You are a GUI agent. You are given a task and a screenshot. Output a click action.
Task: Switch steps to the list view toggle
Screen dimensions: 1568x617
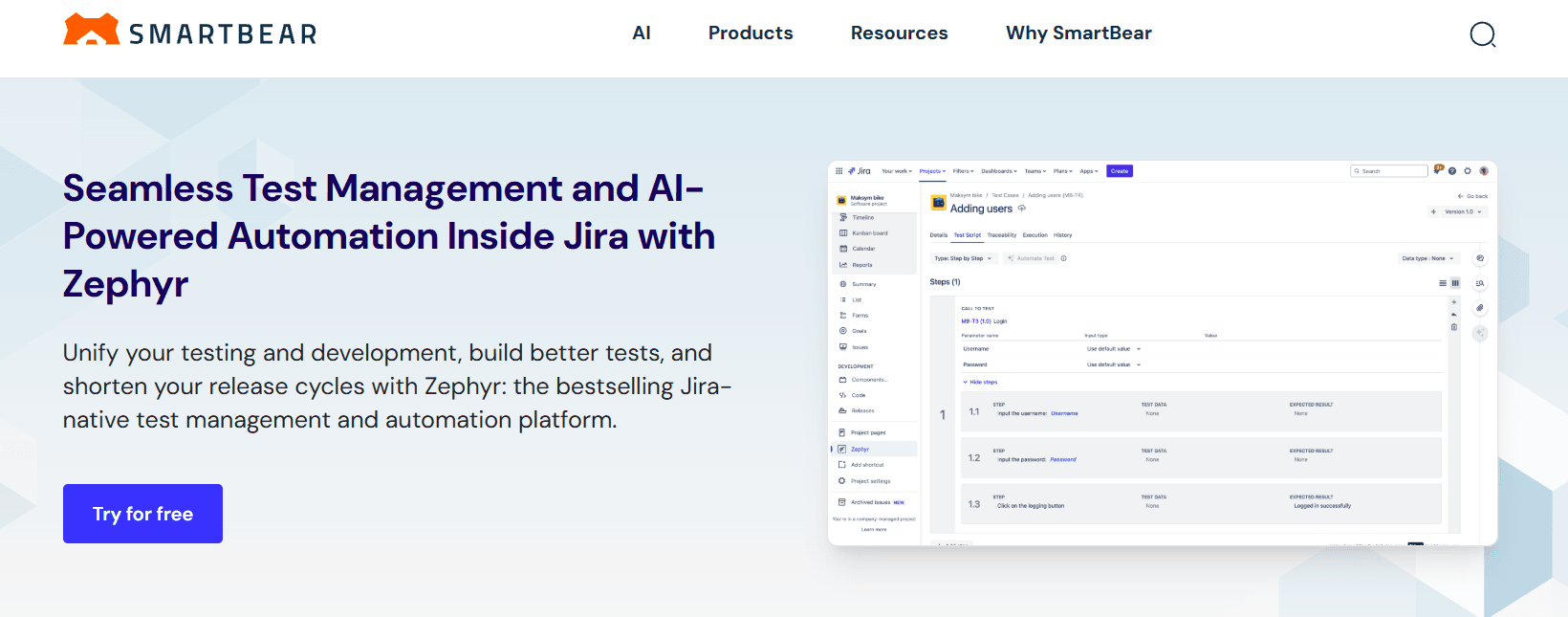[1443, 283]
